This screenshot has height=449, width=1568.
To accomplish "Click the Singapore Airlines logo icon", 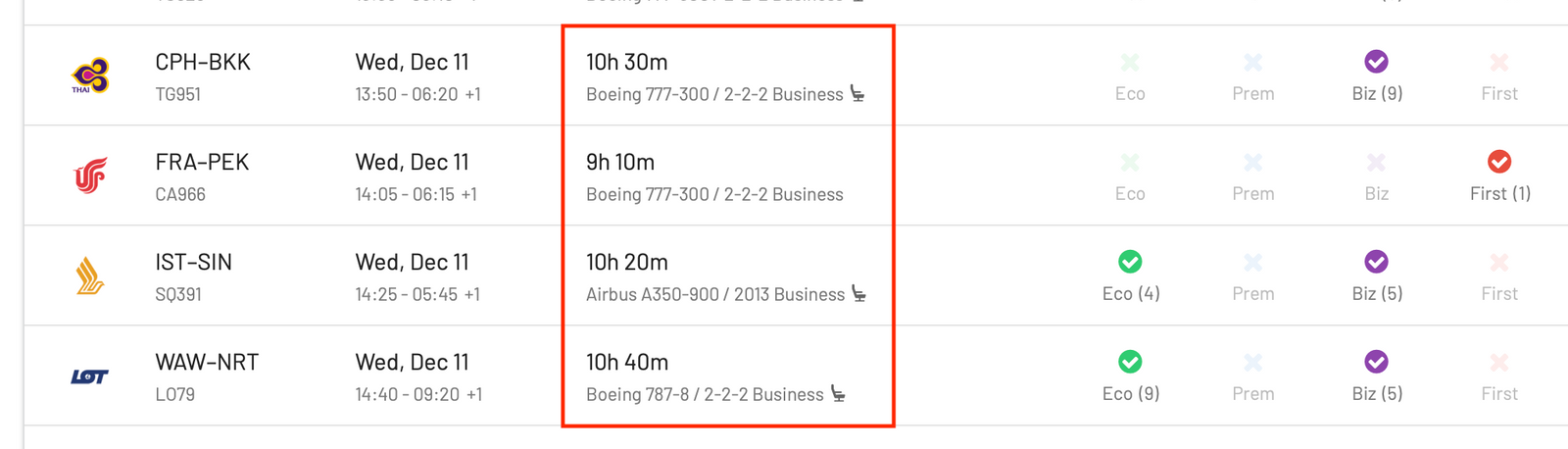I will point(90,275).
